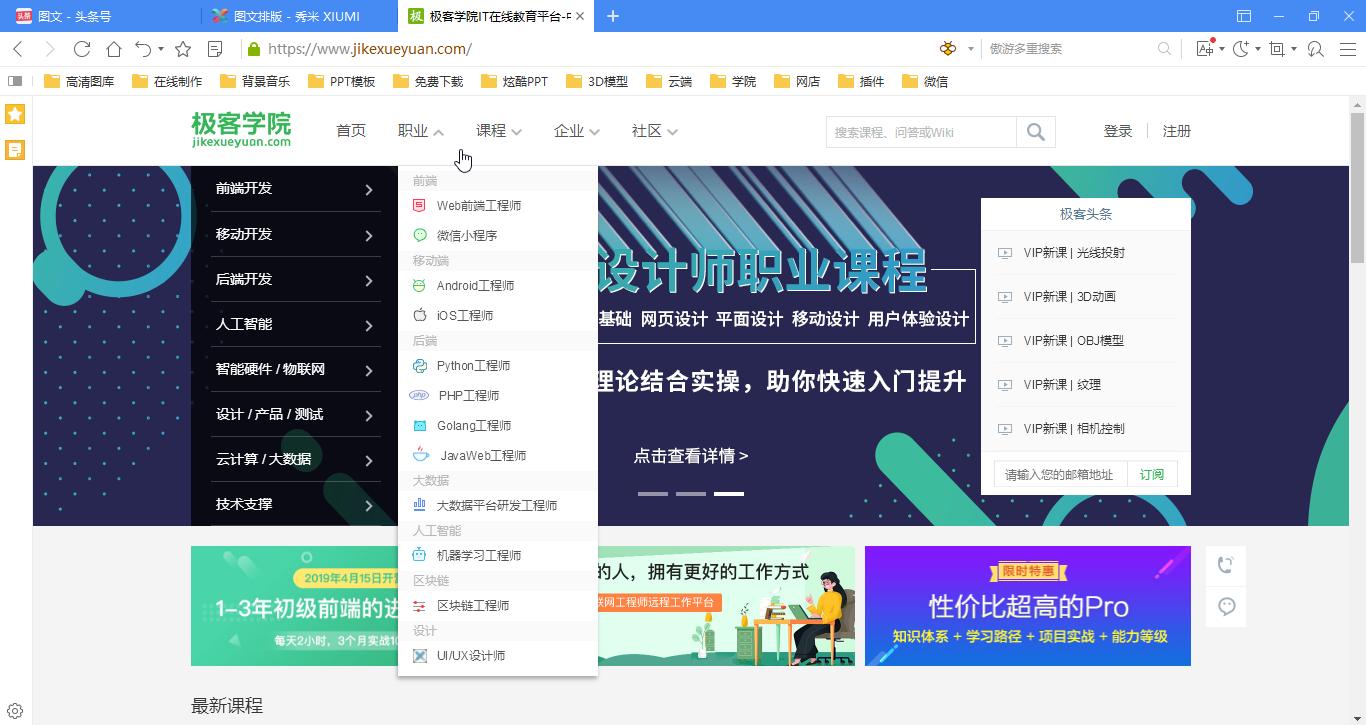Image resolution: width=1366 pixels, height=725 pixels.
Task: Open the translate tool icon in toolbar
Action: 1204,48
